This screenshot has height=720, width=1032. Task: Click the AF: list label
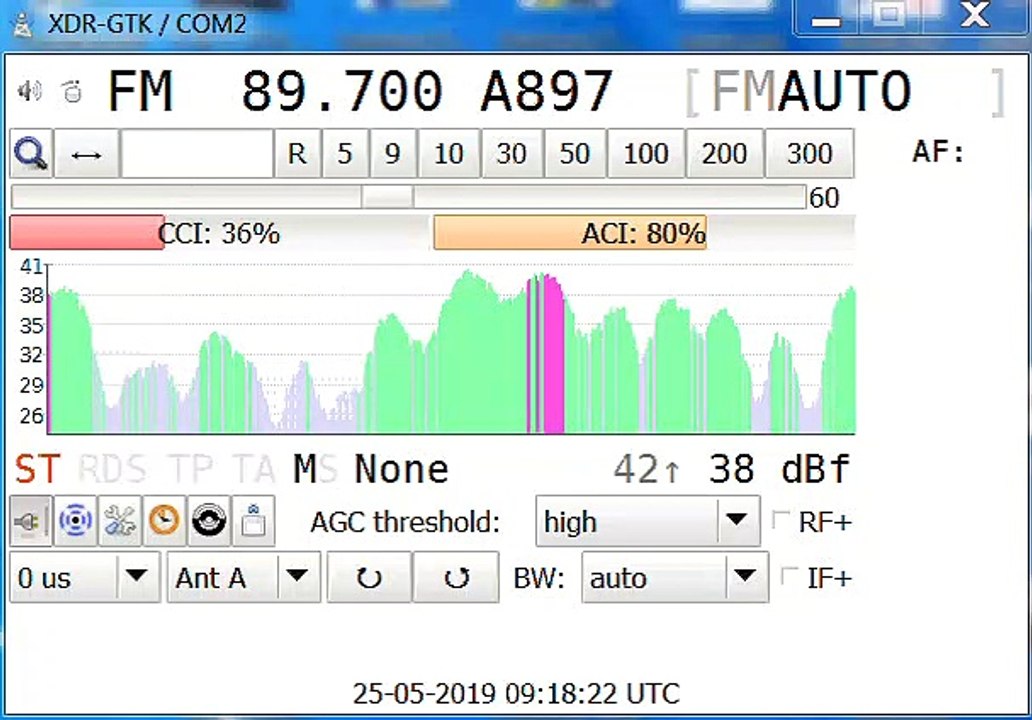pyautogui.click(x=938, y=153)
